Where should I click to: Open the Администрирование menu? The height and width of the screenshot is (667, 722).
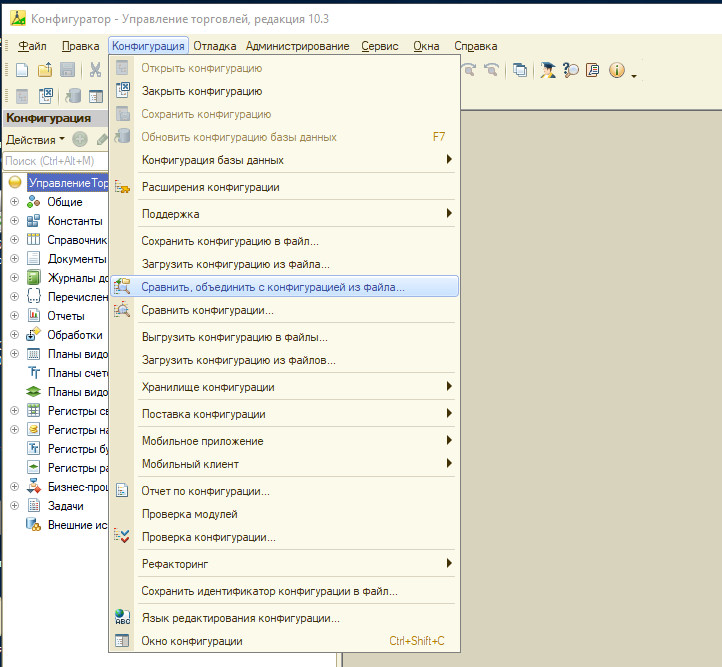coord(297,46)
